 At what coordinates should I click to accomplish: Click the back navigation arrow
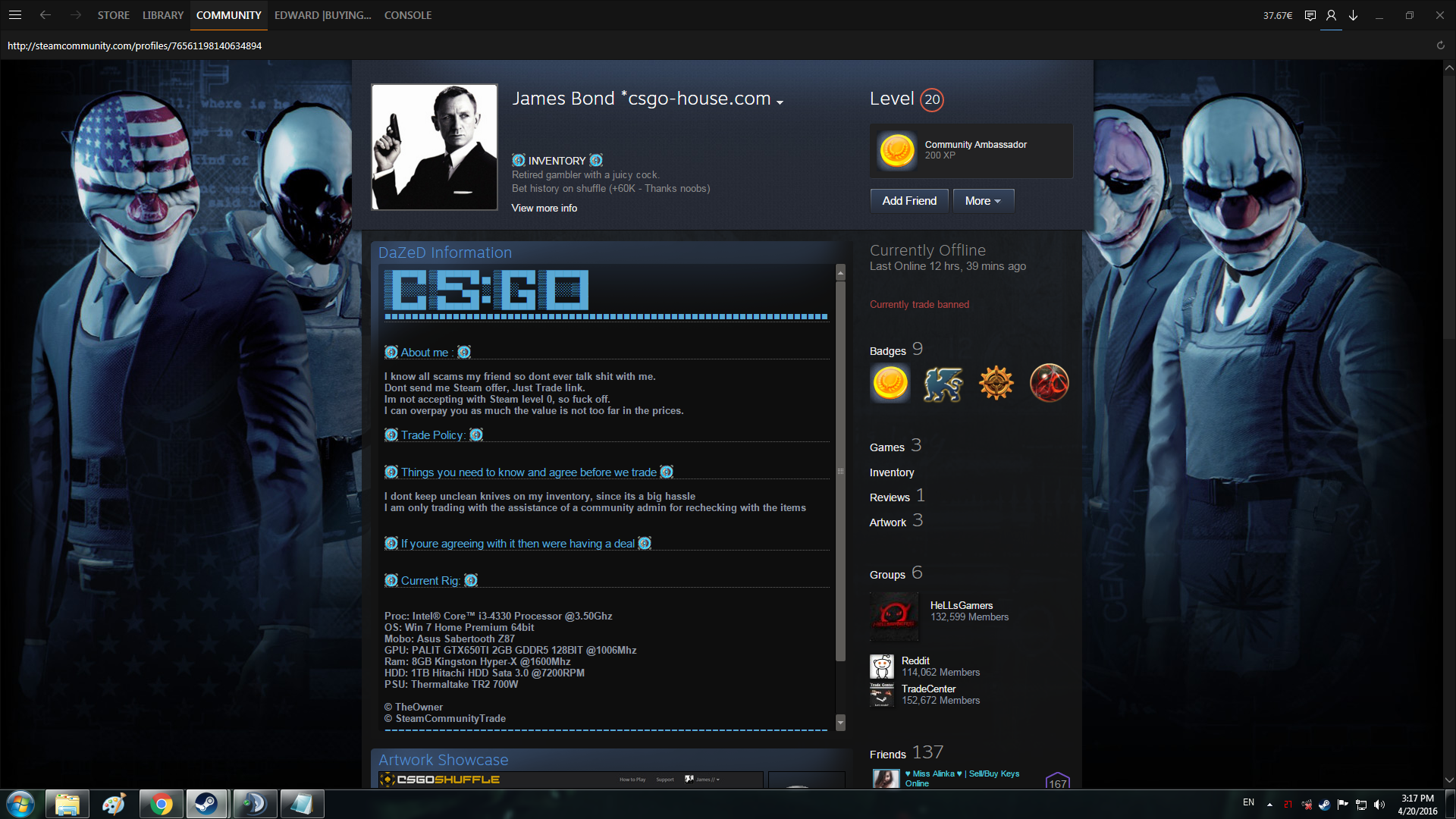45,15
